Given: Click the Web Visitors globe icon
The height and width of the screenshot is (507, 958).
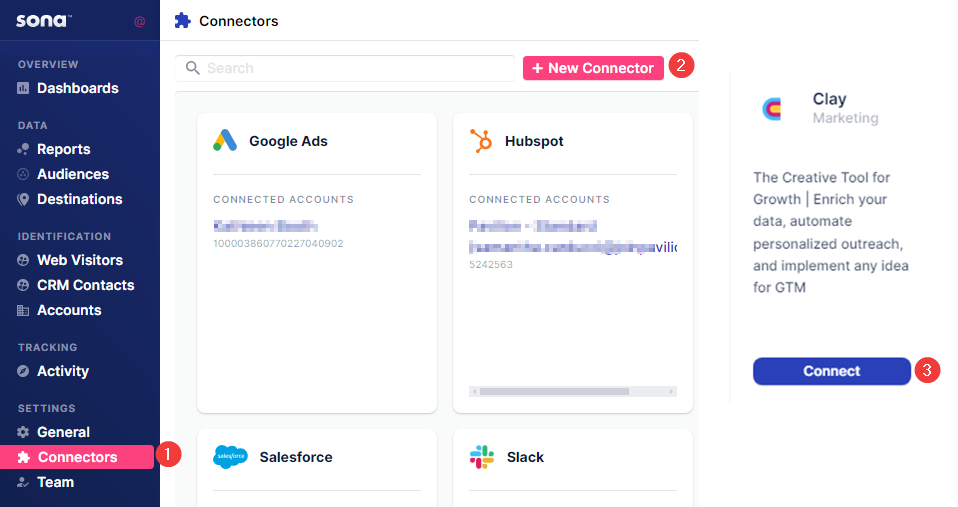Looking at the screenshot, I should pyautogui.click(x=23, y=260).
